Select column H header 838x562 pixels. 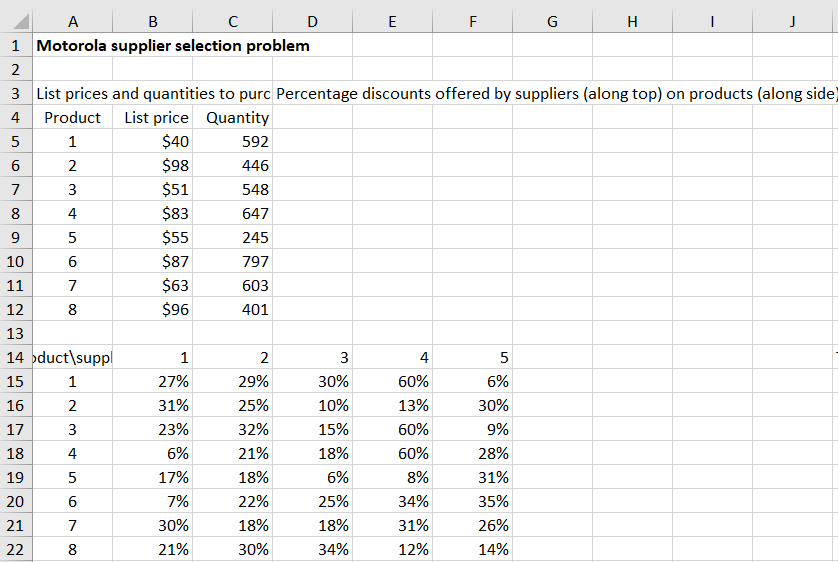(x=632, y=22)
